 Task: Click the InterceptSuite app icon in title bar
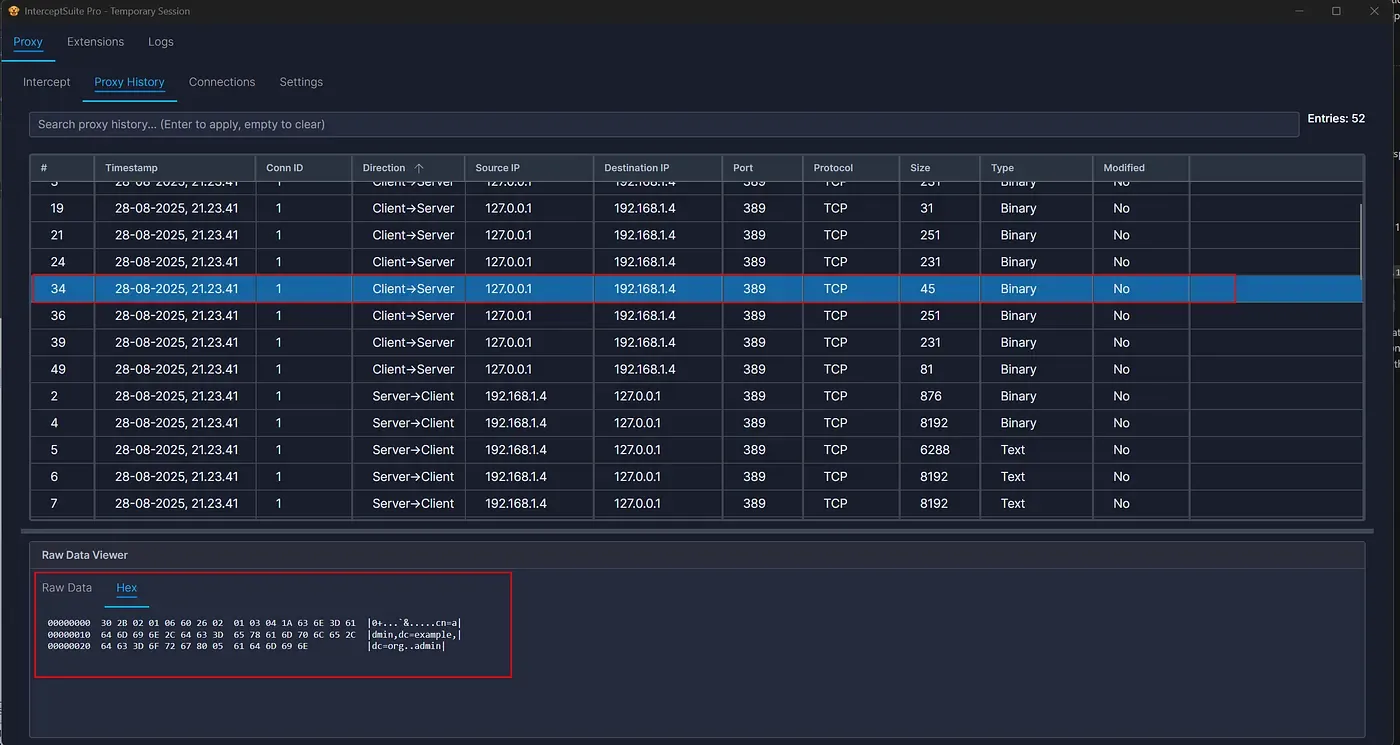[x=13, y=11]
